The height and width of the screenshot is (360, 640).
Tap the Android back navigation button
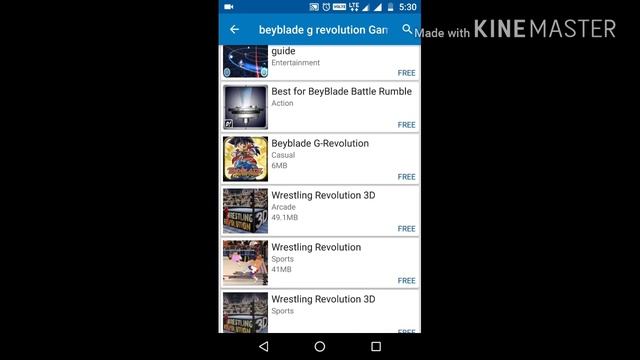coord(264,347)
